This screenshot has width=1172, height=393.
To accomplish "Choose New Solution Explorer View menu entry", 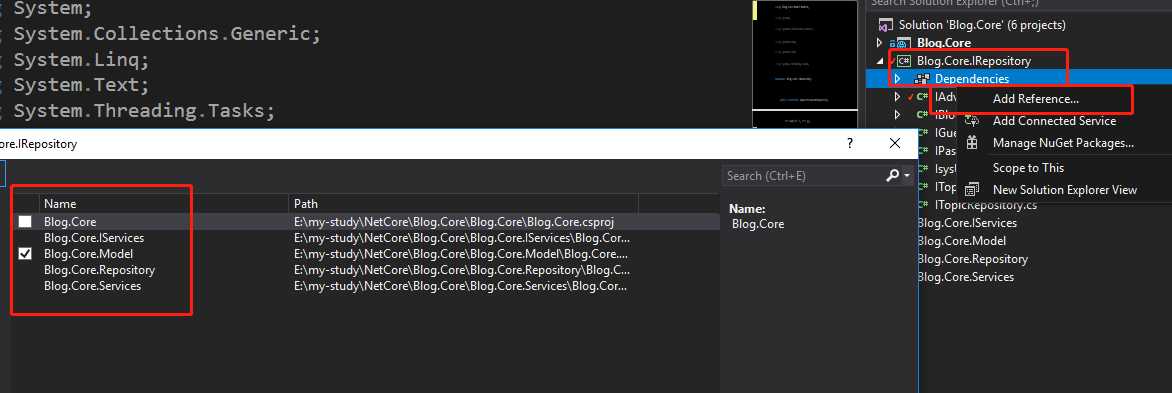I will [x=1064, y=190].
